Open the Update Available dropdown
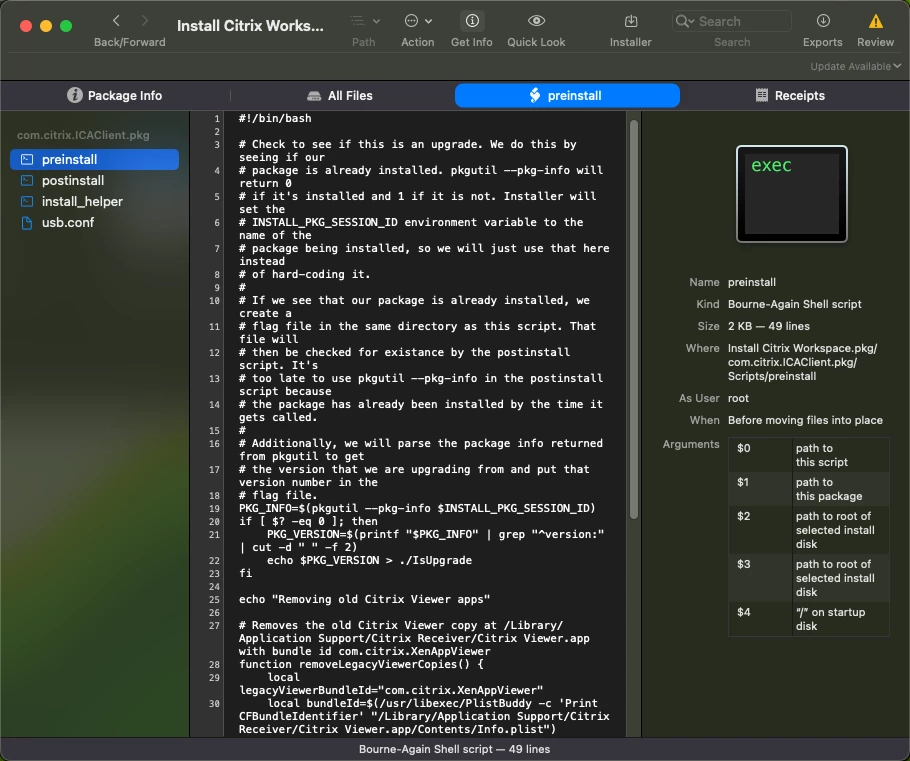 point(855,66)
